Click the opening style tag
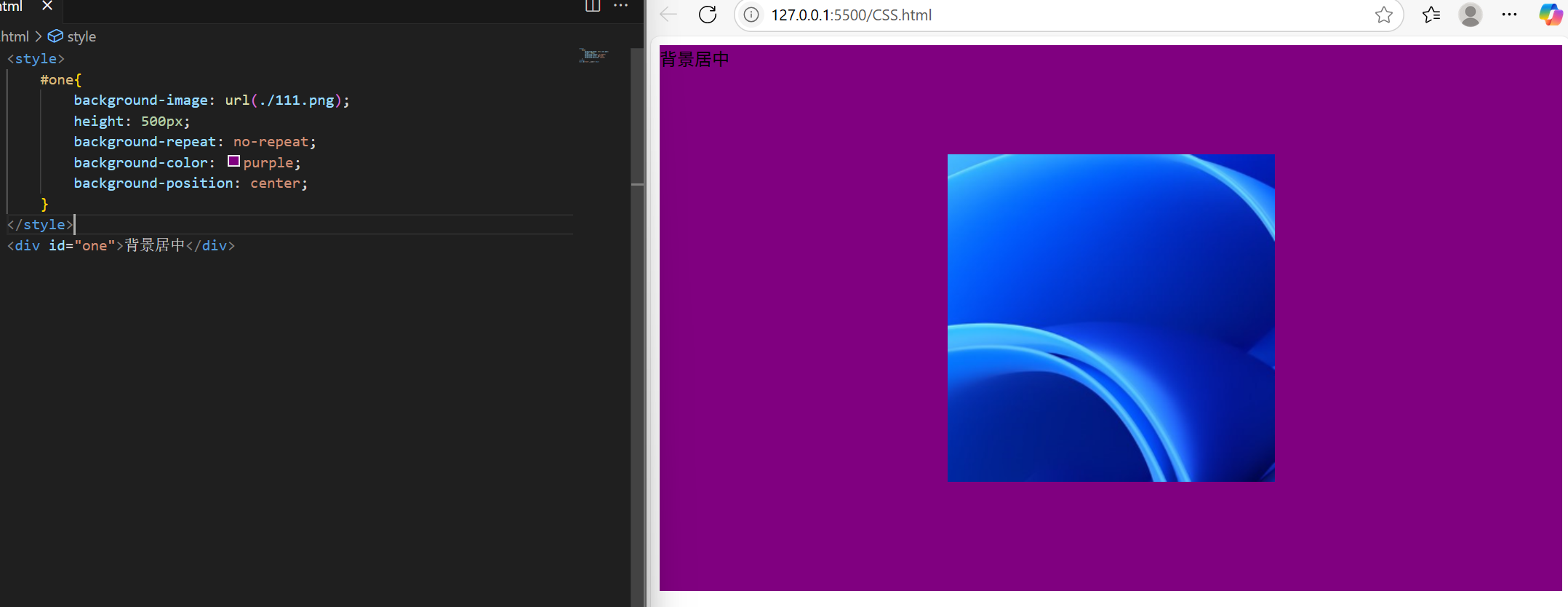Image resolution: width=1568 pixels, height=607 pixels. coord(36,59)
